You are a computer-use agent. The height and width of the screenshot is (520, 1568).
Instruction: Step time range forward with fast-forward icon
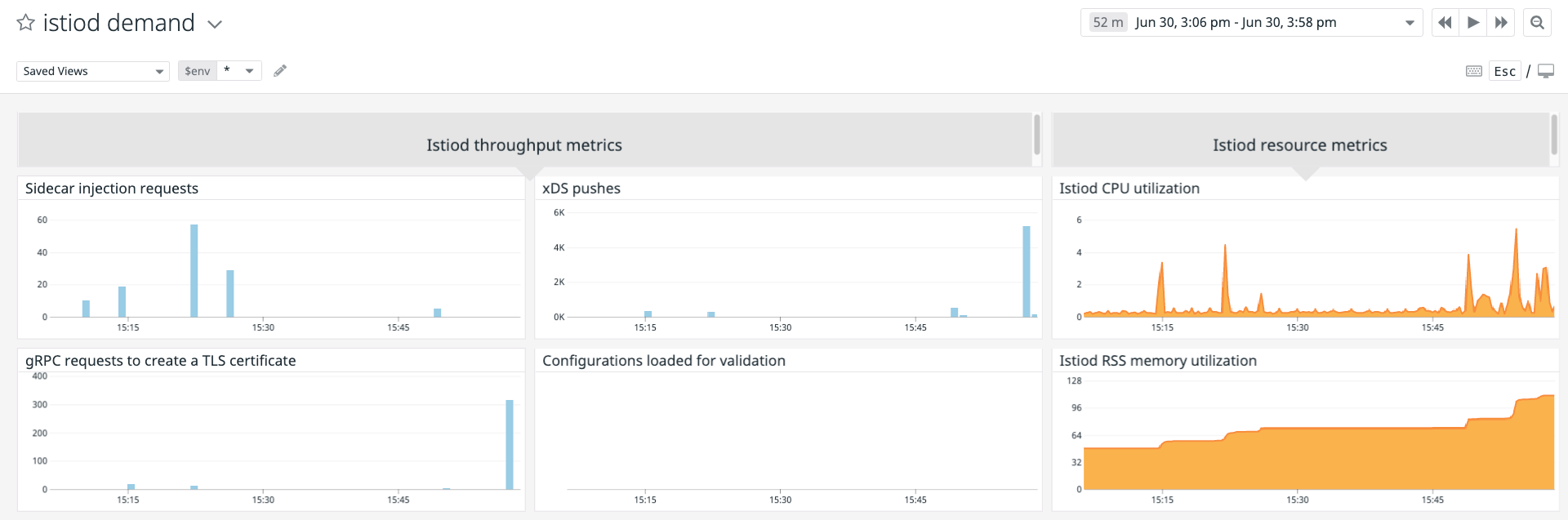point(1501,23)
